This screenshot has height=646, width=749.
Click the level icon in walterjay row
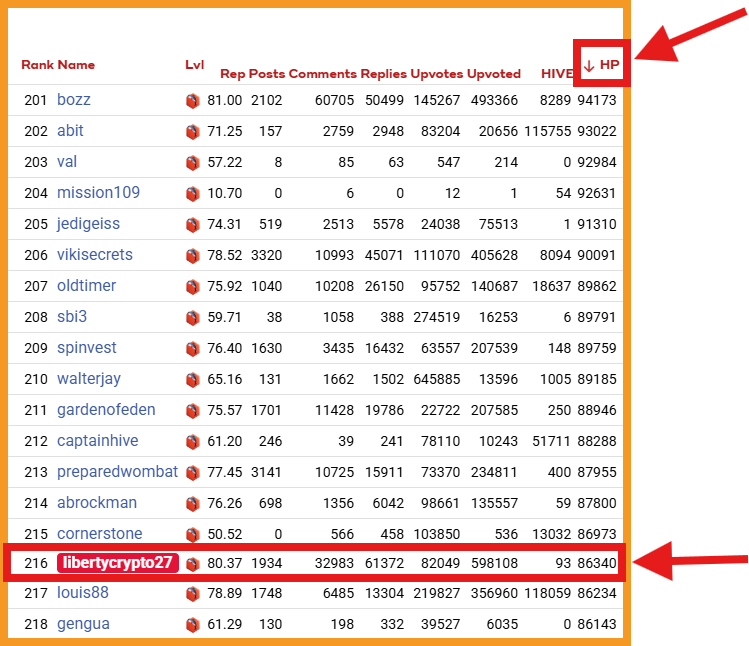(x=193, y=380)
